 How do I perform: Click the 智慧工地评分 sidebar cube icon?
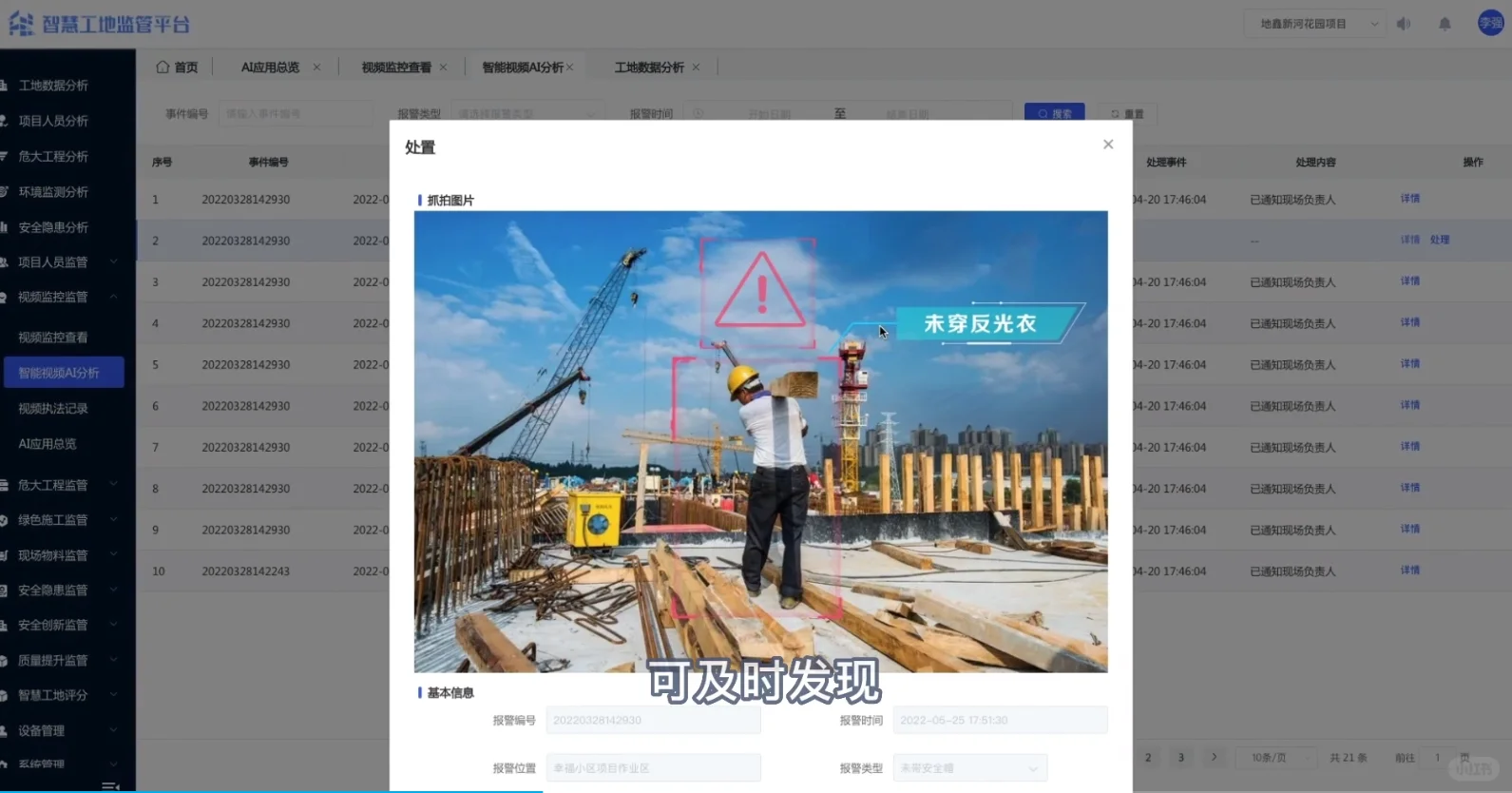click(5, 695)
